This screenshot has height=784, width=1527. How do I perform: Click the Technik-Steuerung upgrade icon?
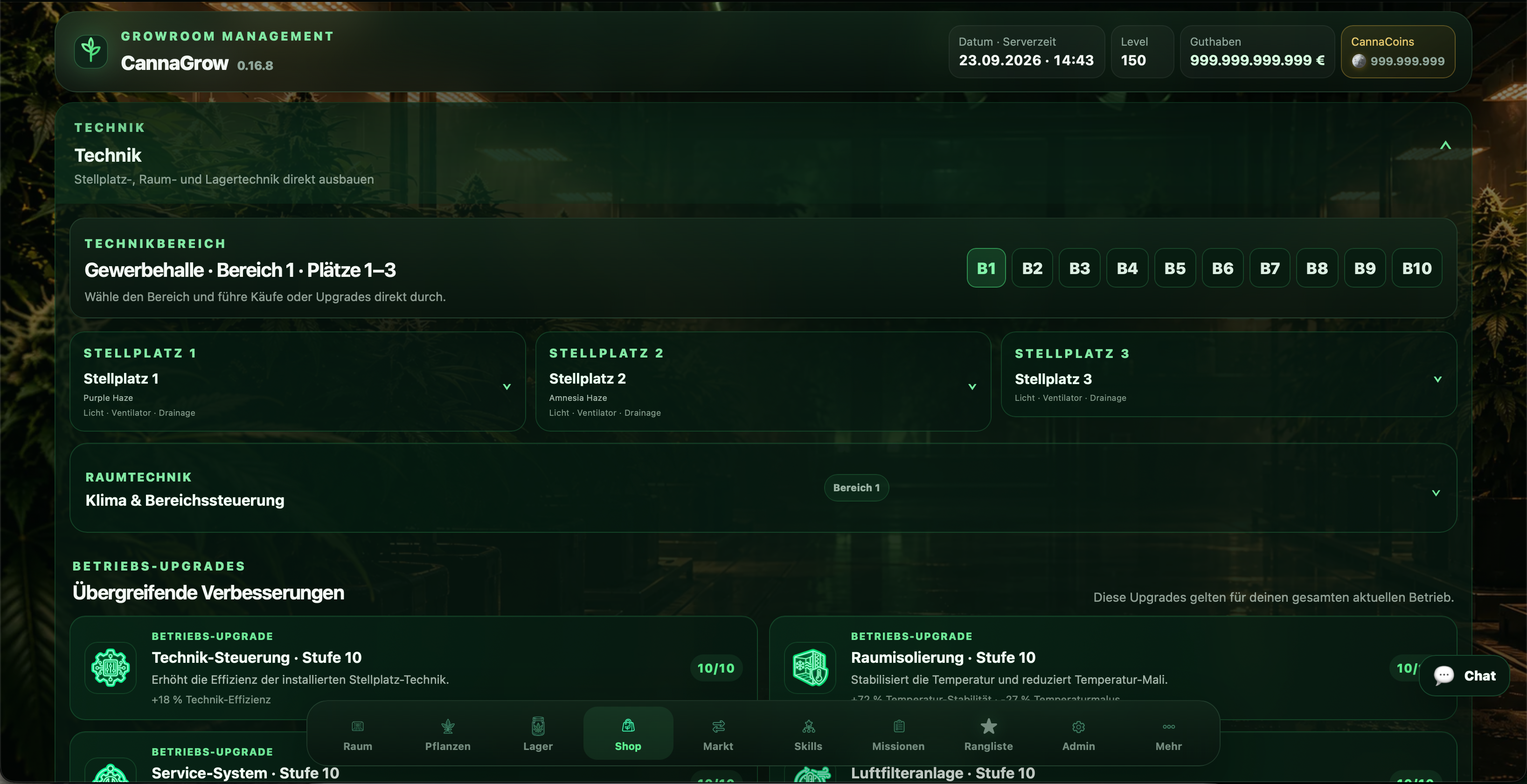110,668
